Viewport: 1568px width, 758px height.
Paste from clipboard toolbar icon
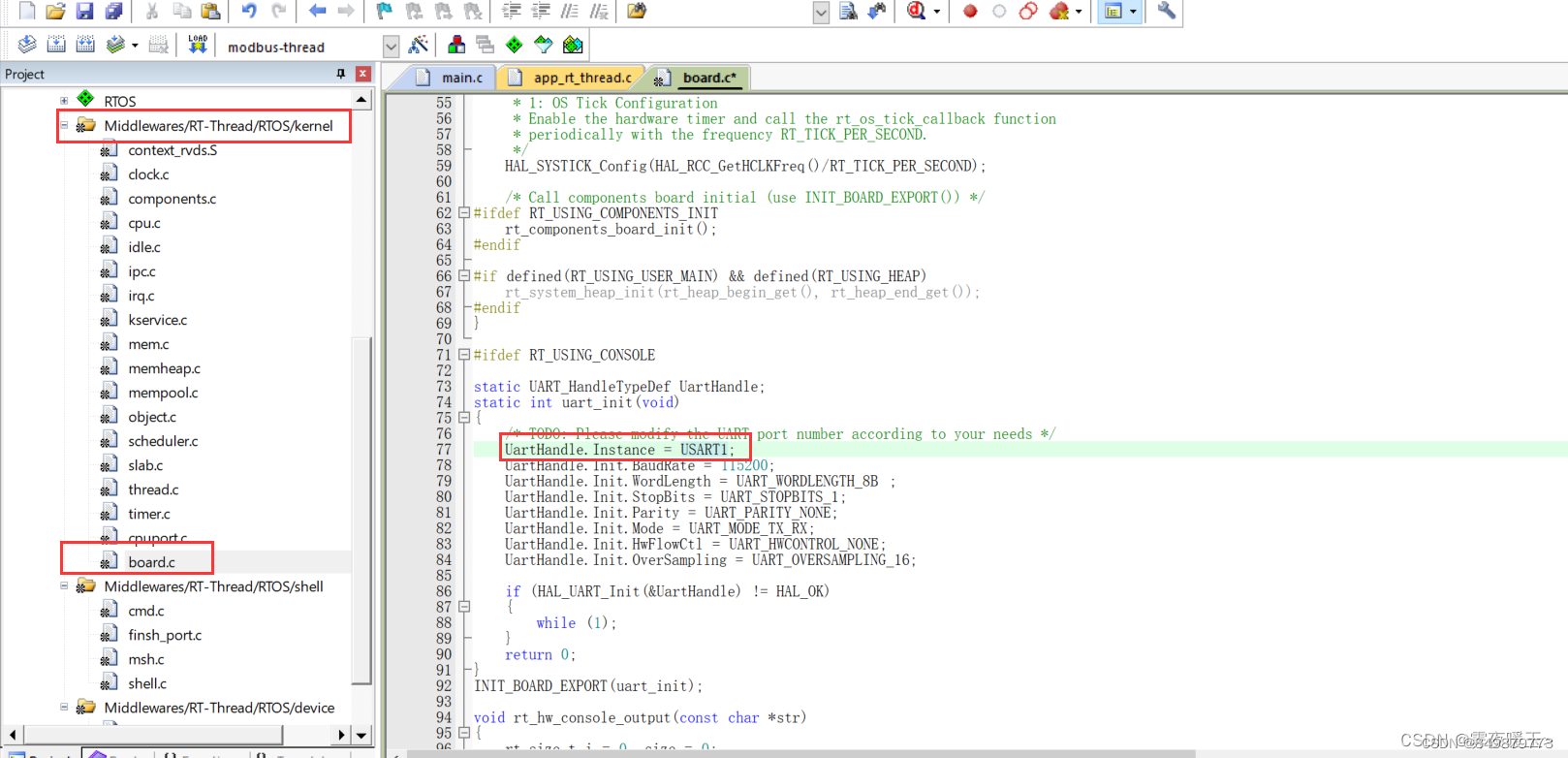(210, 11)
